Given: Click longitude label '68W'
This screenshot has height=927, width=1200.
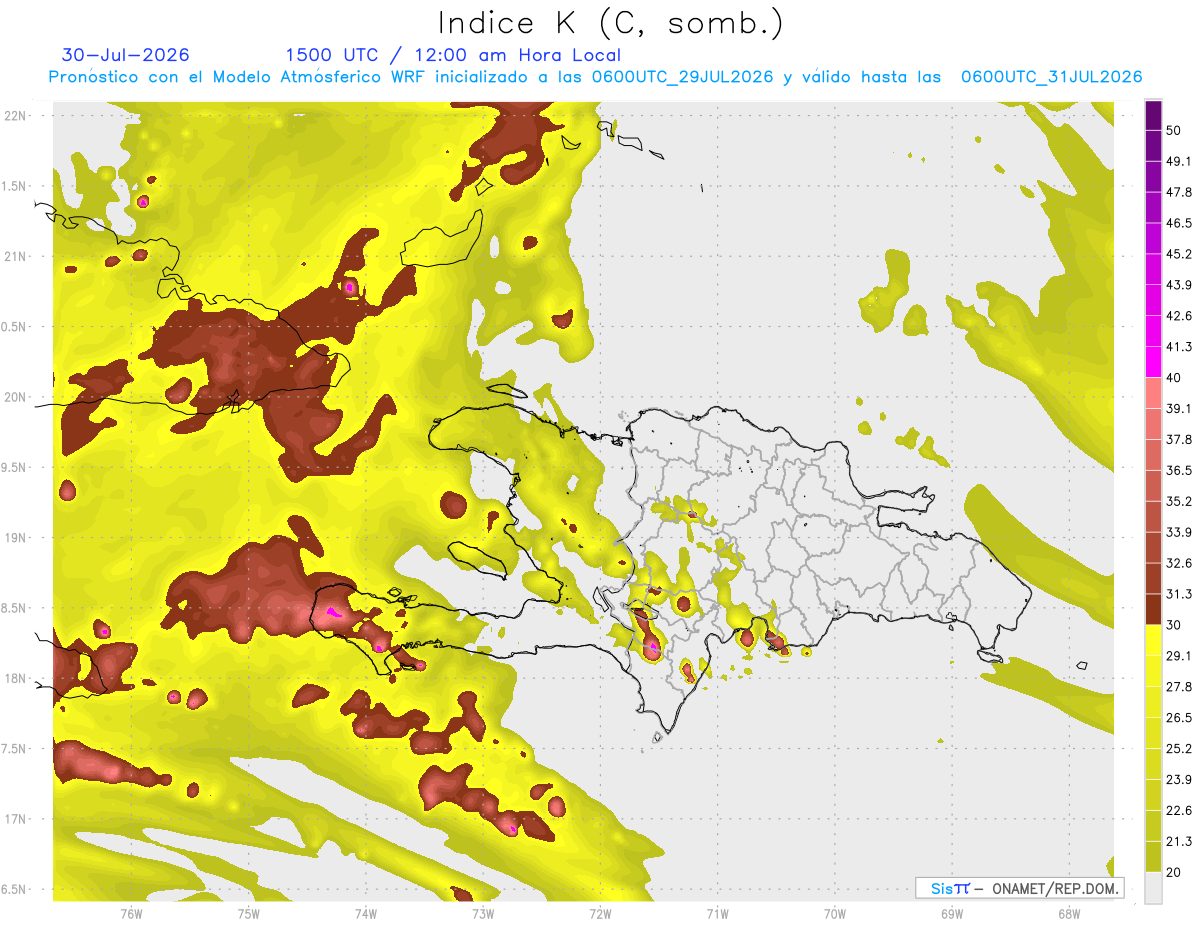Looking at the screenshot, I should [x=1068, y=914].
